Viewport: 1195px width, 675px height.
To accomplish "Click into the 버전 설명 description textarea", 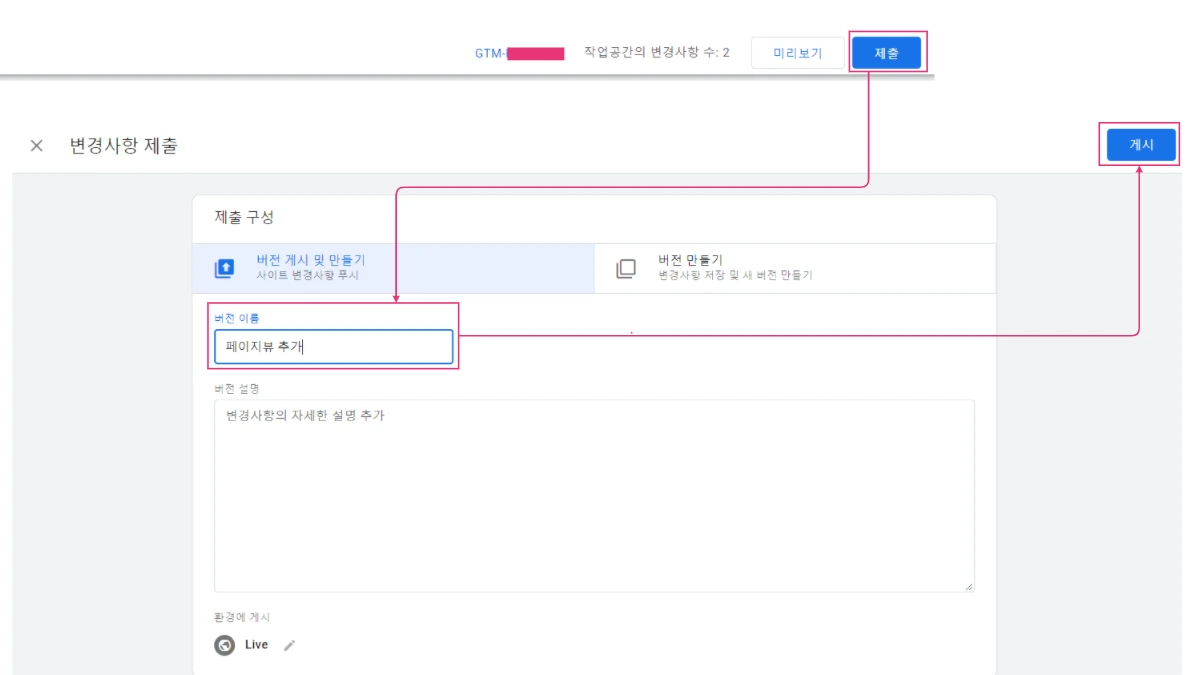I will (x=594, y=496).
